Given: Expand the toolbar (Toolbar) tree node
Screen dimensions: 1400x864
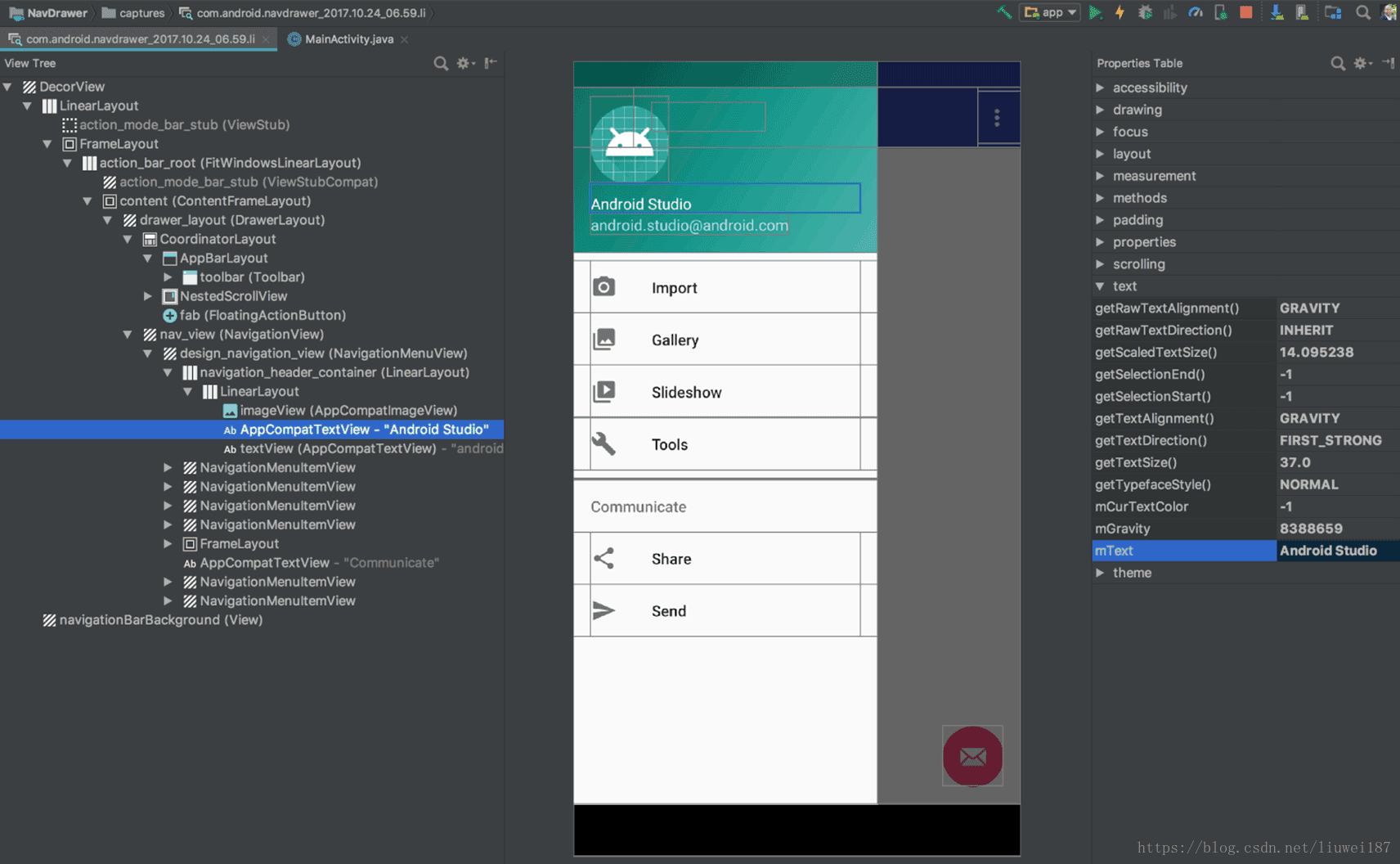Looking at the screenshot, I should (x=168, y=277).
